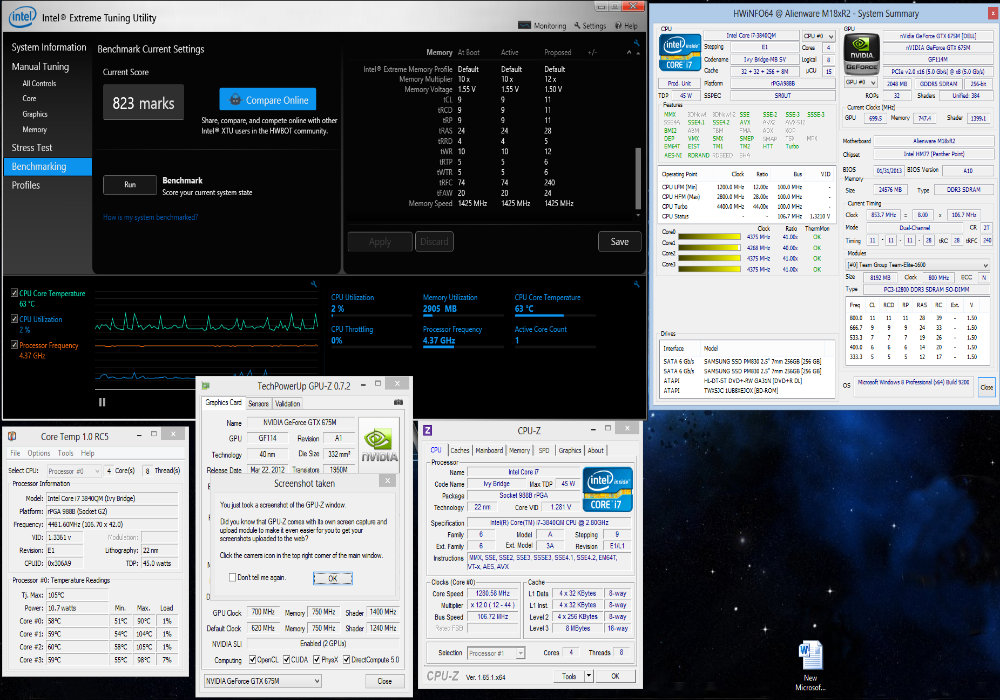The width and height of the screenshot is (1000, 700).
Task: Switch to Sensors tab in GPU-Z
Action: 258,404
